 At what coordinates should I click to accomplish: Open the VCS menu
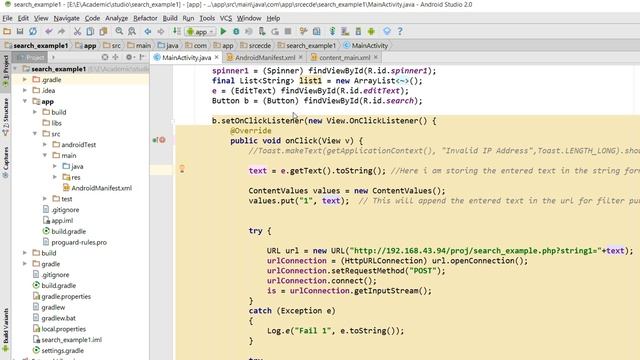226,18
